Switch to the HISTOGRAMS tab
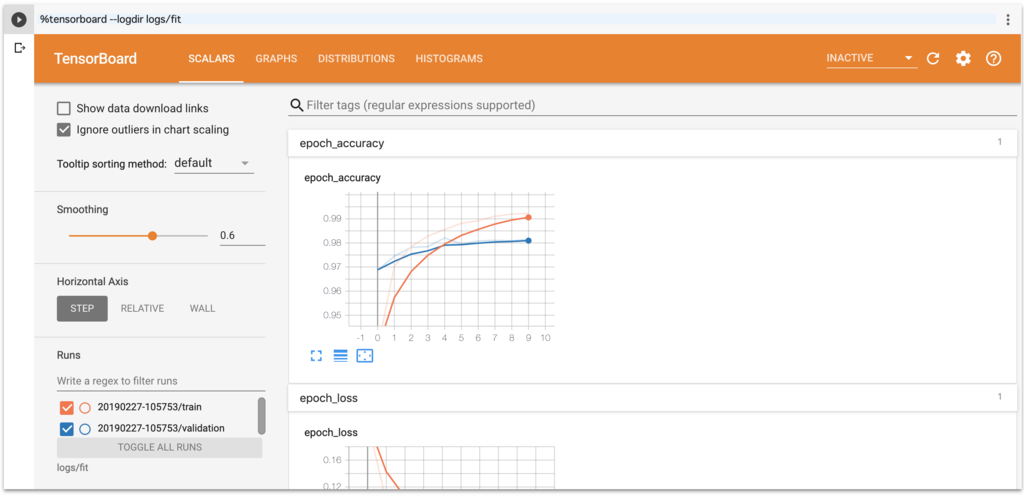The height and width of the screenshot is (496, 1024). (x=449, y=59)
